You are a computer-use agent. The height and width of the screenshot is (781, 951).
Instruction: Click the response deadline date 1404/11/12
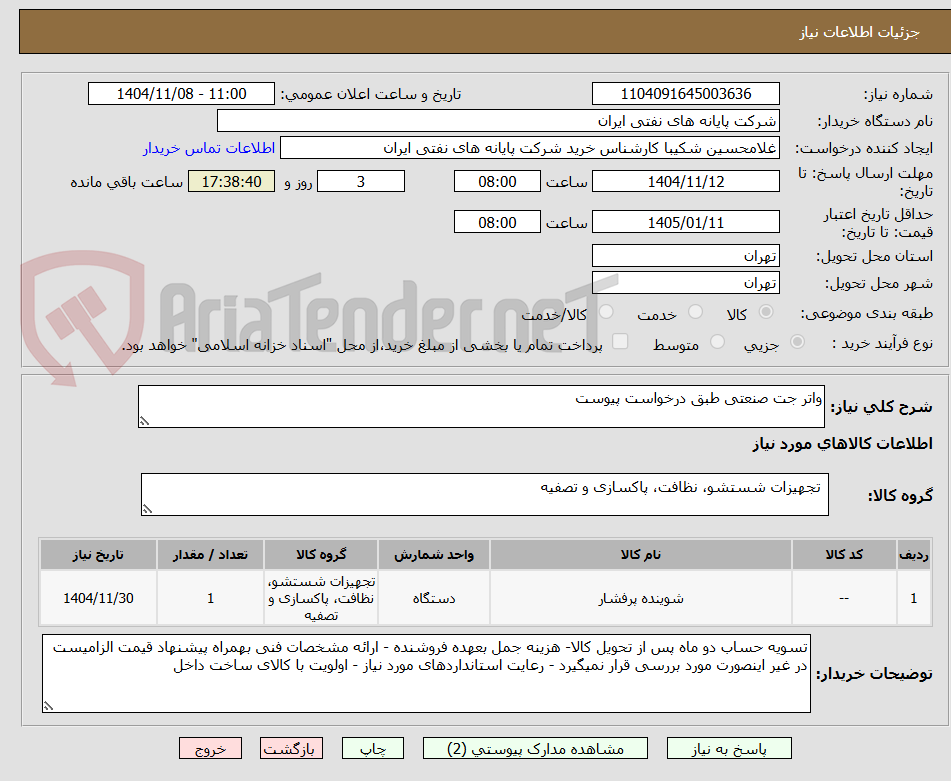coord(685,181)
